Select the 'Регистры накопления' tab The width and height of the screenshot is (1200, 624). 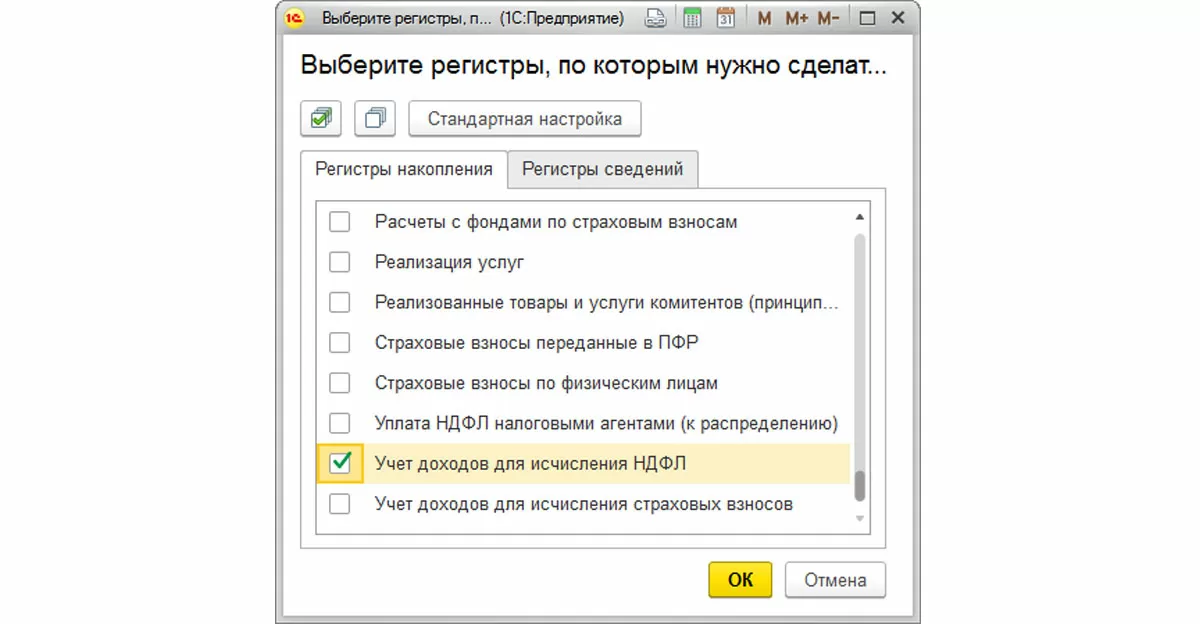click(404, 169)
